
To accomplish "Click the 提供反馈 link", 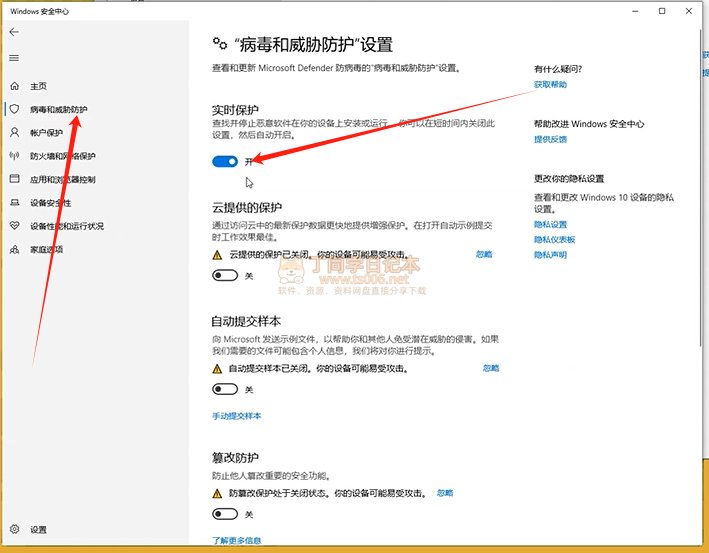I will pyautogui.click(x=550, y=139).
